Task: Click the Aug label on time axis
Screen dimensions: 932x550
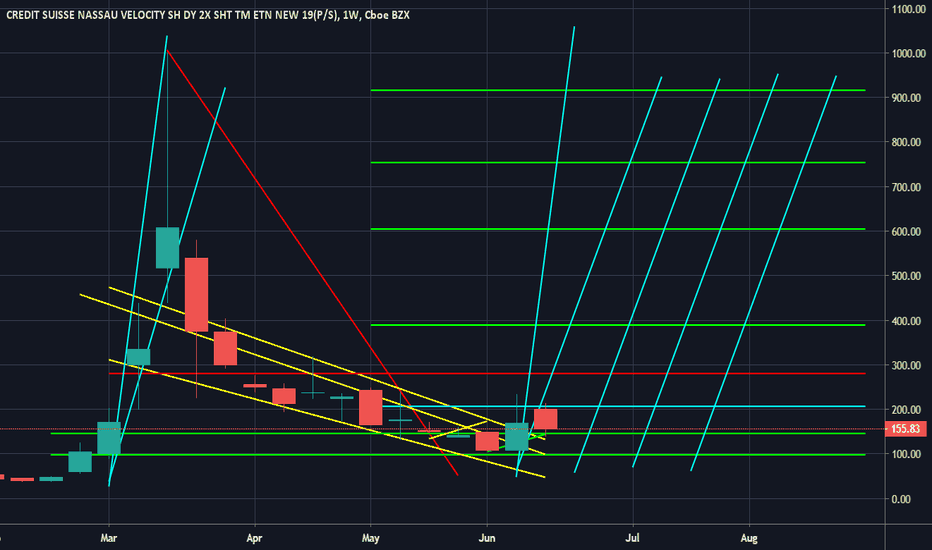Action: [x=749, y=538]
